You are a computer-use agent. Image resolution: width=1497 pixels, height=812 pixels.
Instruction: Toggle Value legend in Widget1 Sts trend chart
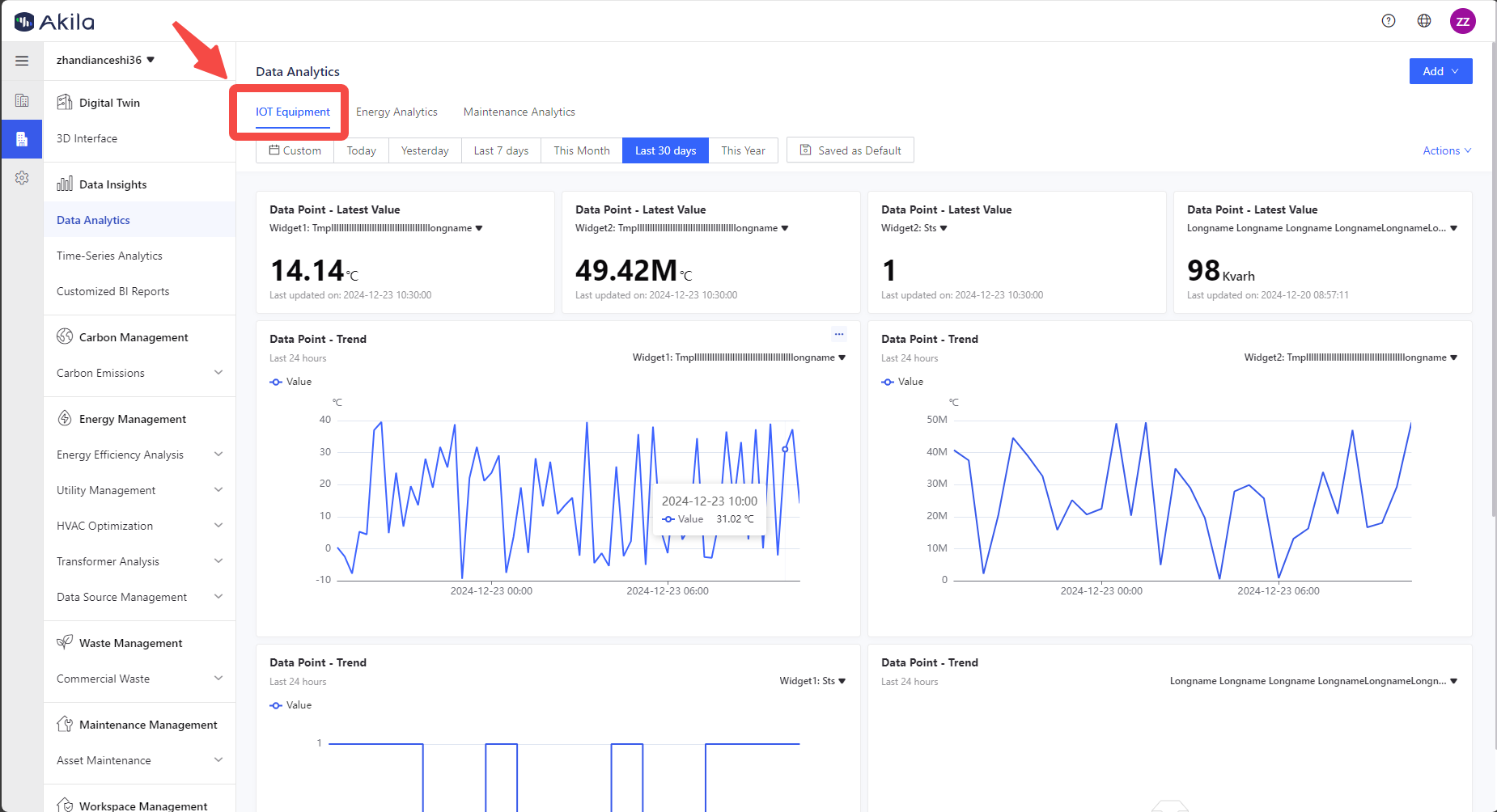click(x=290, y=705)
